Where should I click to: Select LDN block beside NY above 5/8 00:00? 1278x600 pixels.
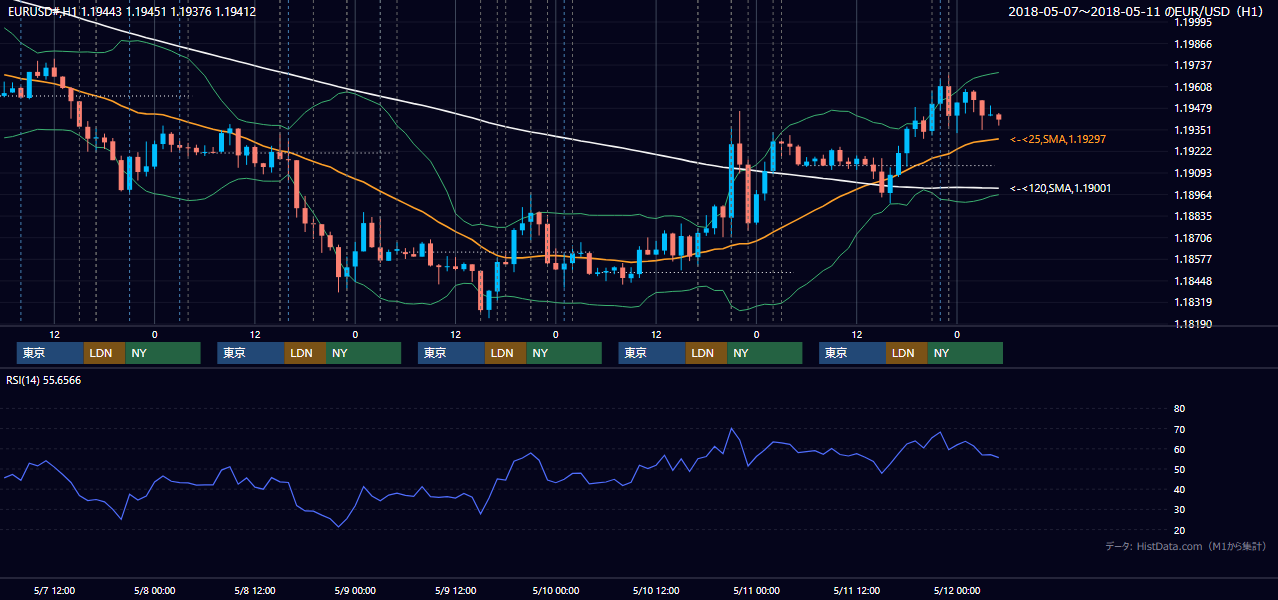[105, 353]
